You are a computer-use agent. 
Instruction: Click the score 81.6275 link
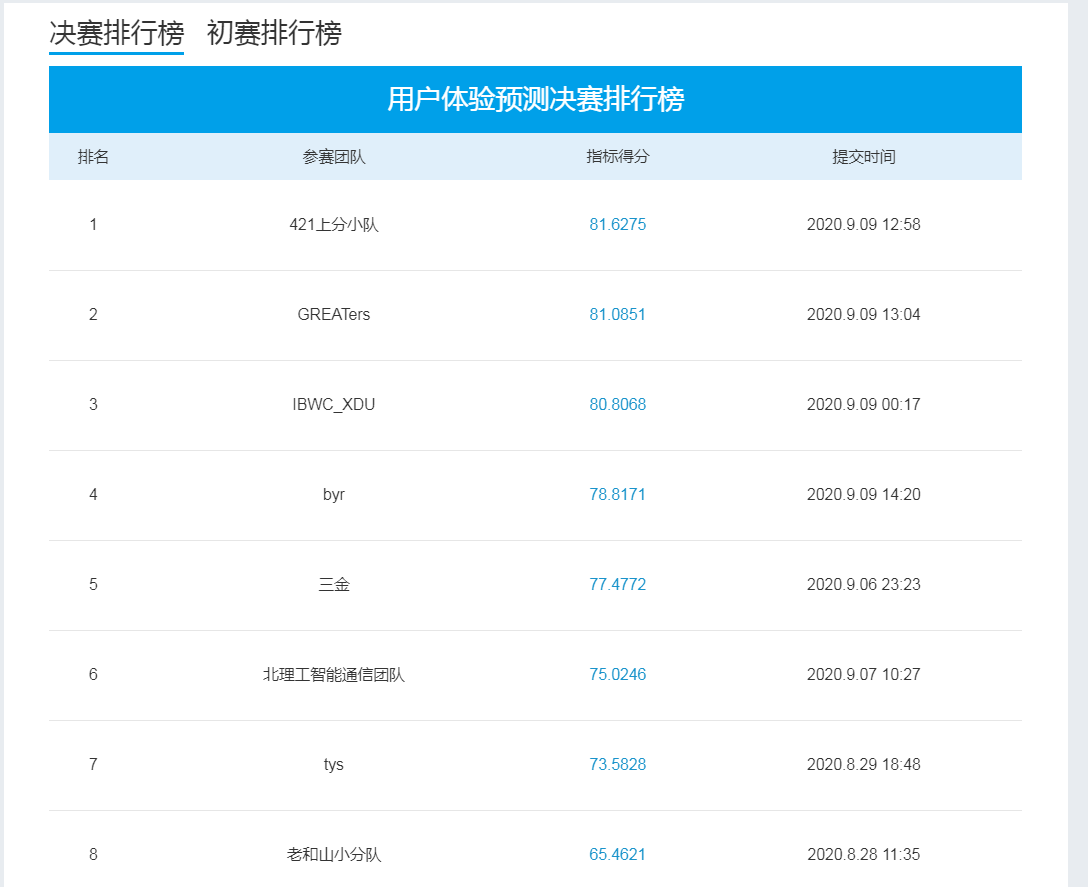click(617, 225)
